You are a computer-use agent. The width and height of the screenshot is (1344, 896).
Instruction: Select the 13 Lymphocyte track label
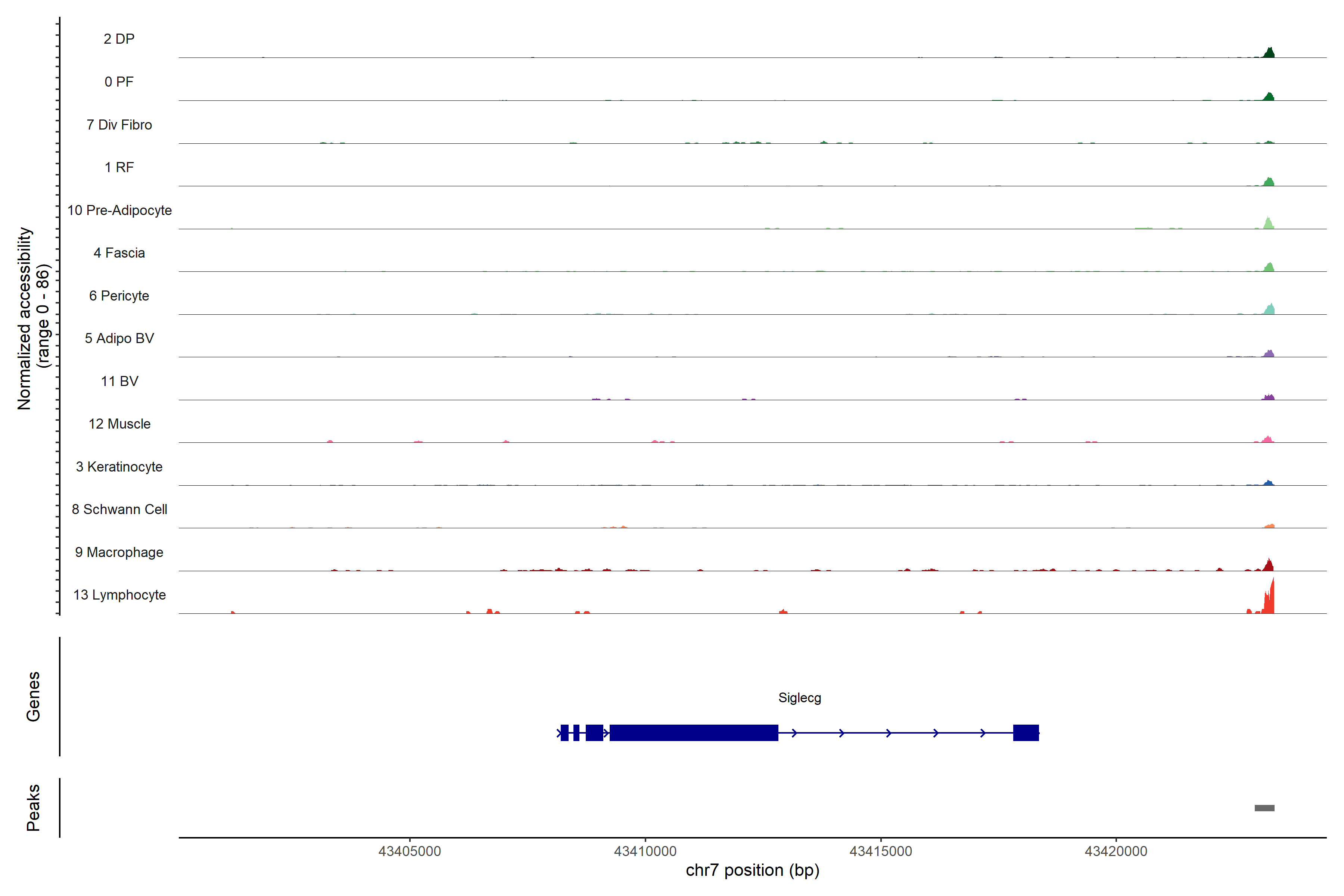[119, 595]
